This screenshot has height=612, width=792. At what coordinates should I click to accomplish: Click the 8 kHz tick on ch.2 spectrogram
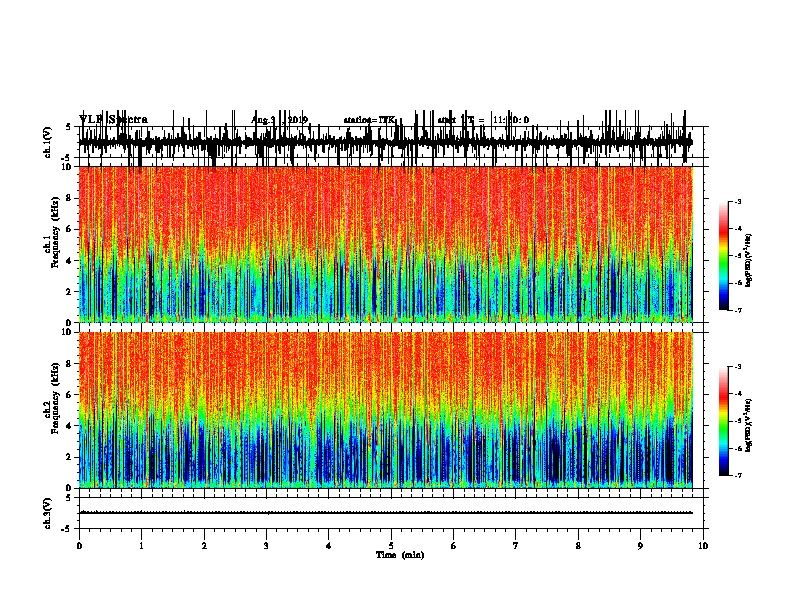point(69,364)
